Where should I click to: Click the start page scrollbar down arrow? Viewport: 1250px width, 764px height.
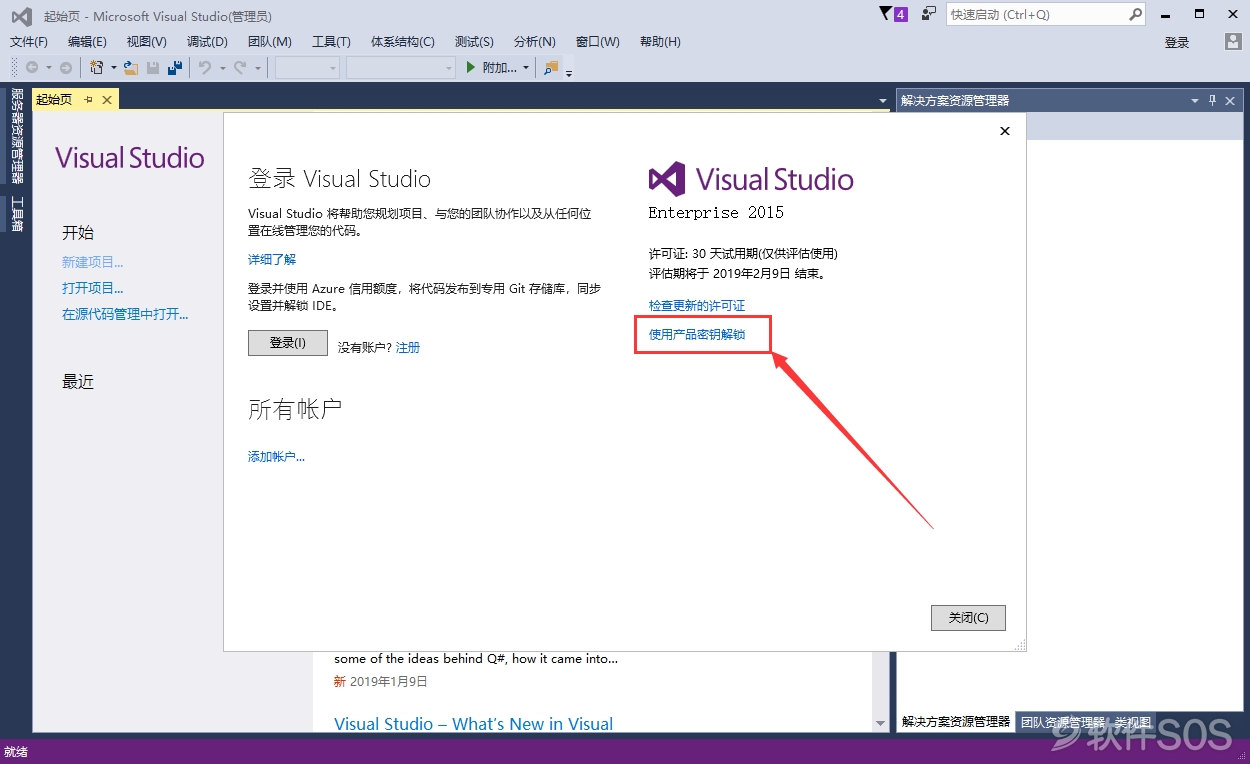click(881, 723)
